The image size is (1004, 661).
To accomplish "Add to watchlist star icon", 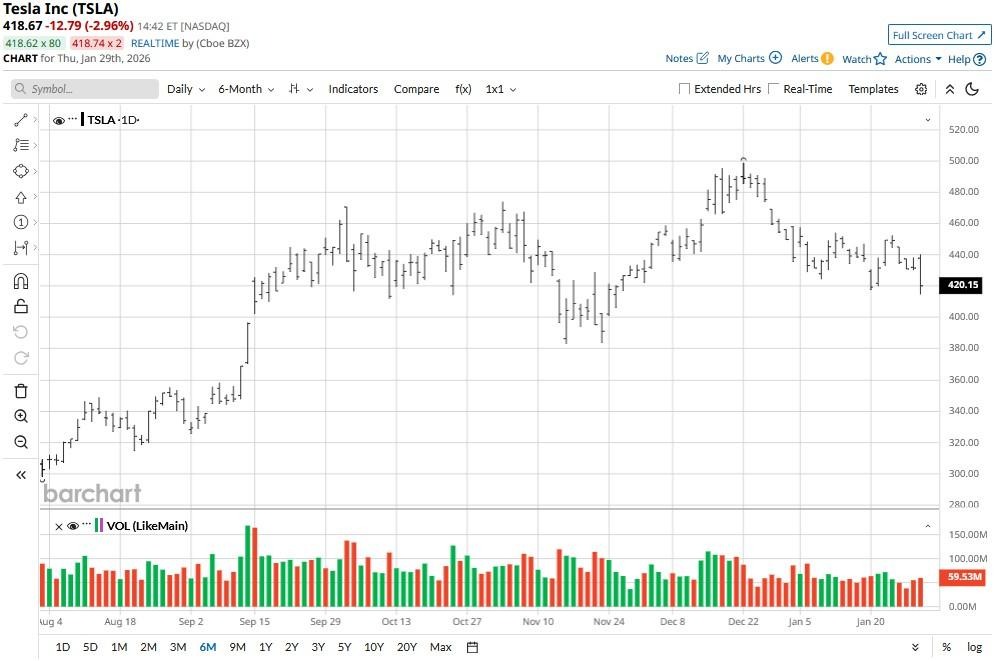I will pyautogui.click(x=880, y=59).
